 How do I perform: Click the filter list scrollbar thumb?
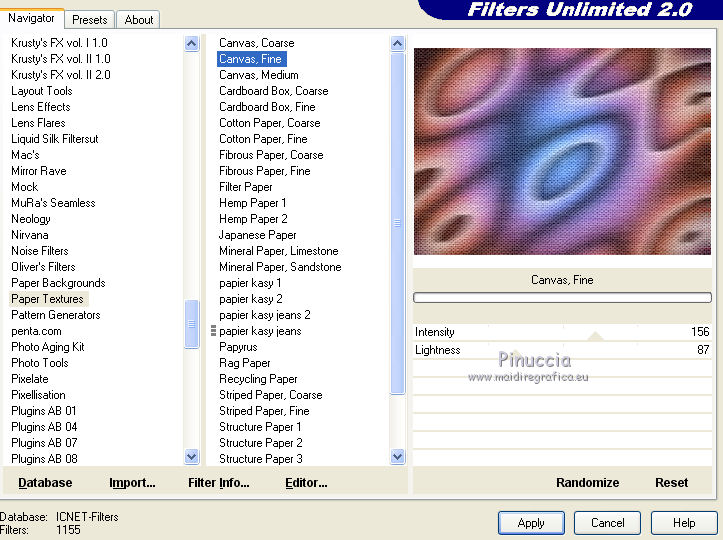pyautogui.click(x=397, y=224)
